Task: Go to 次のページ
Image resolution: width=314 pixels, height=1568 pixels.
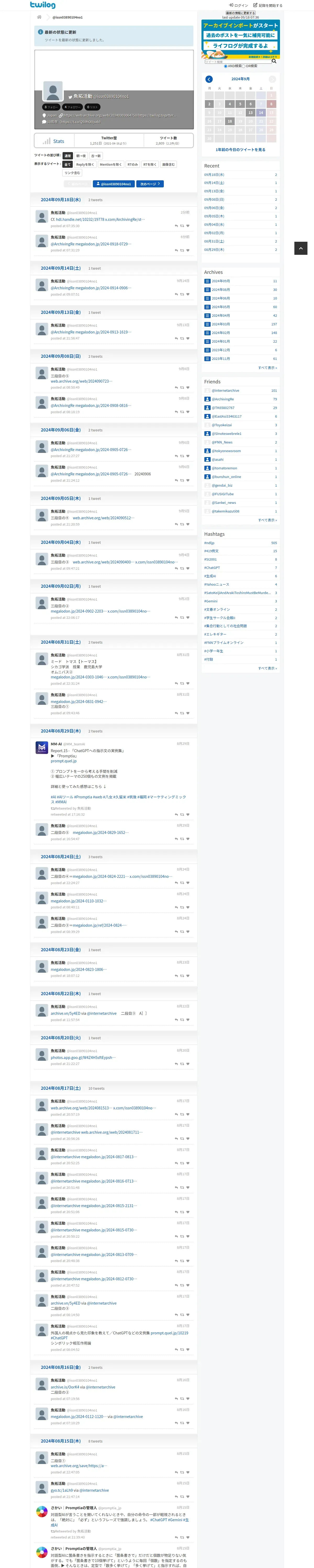Action: (x=150, y=184)
